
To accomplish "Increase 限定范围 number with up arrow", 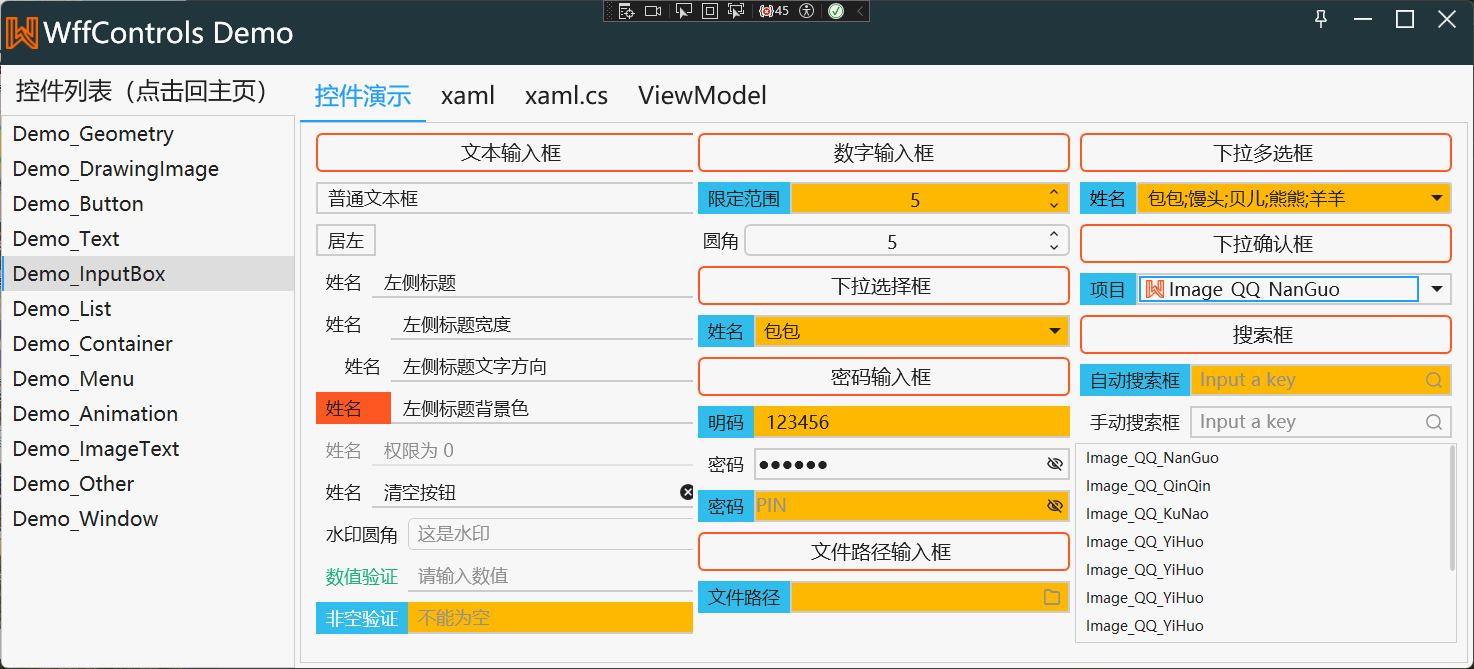I will click(1053, 192).
